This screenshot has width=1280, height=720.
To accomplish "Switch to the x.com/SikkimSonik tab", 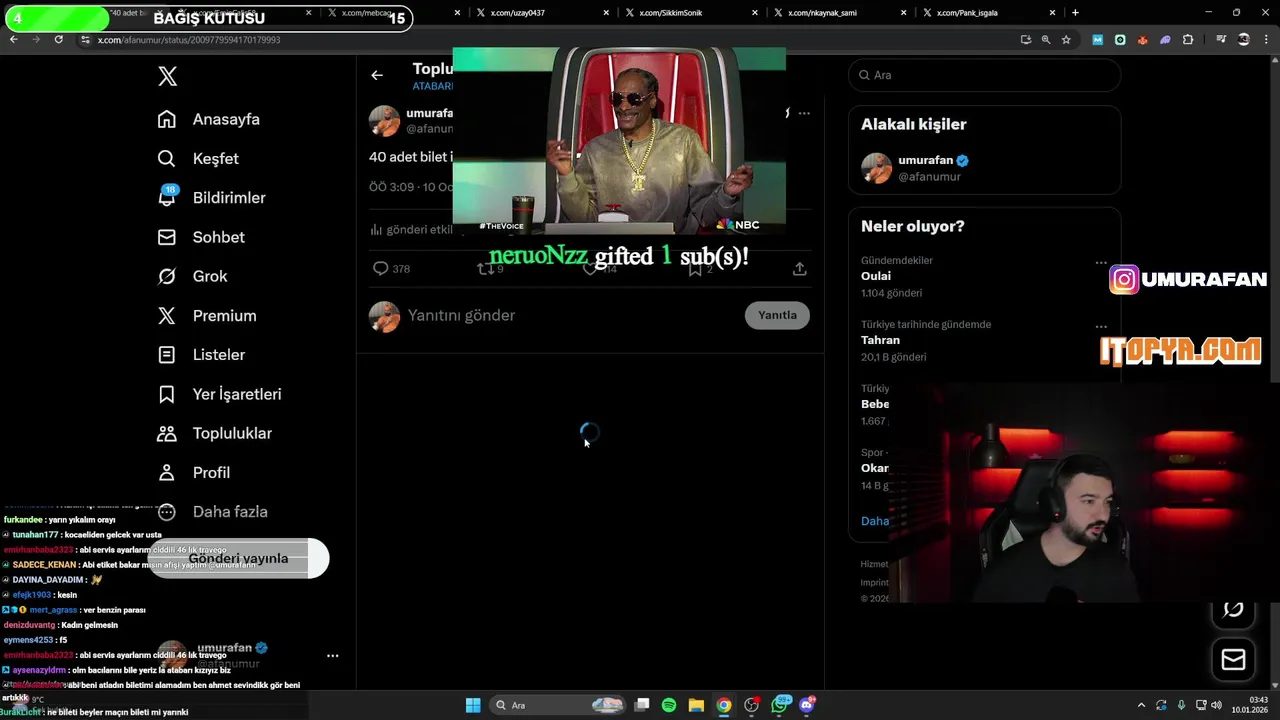I will click(x=688, y=13).
